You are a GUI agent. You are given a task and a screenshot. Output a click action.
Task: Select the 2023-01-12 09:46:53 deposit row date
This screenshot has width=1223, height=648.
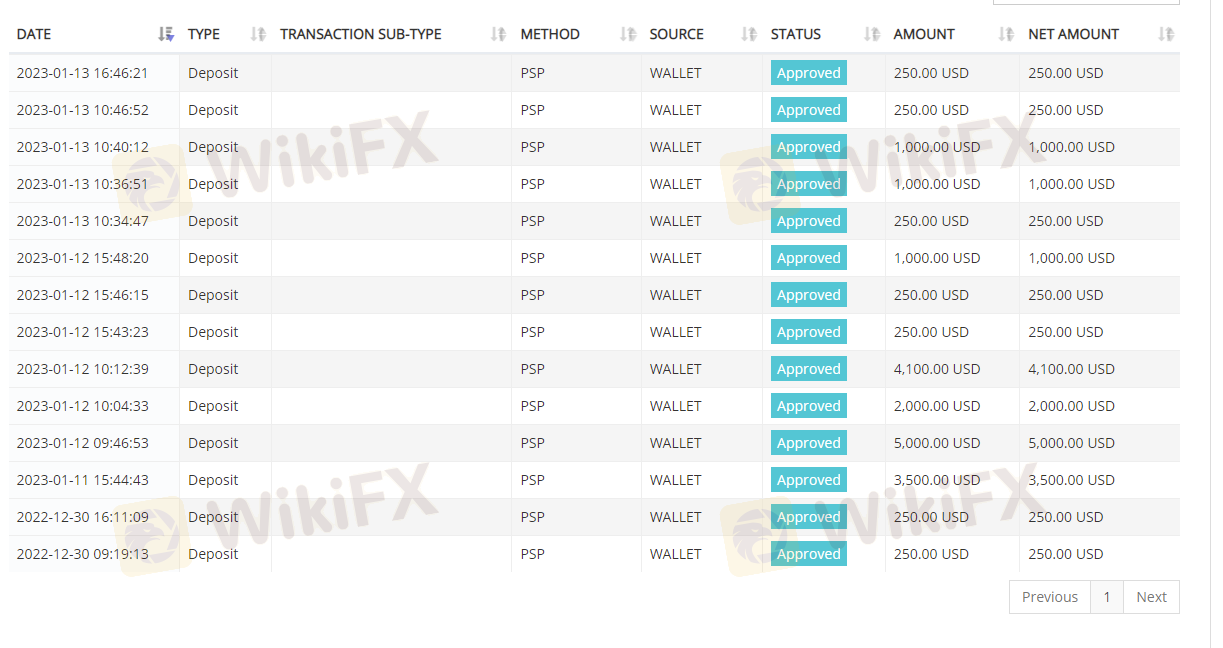82,443
